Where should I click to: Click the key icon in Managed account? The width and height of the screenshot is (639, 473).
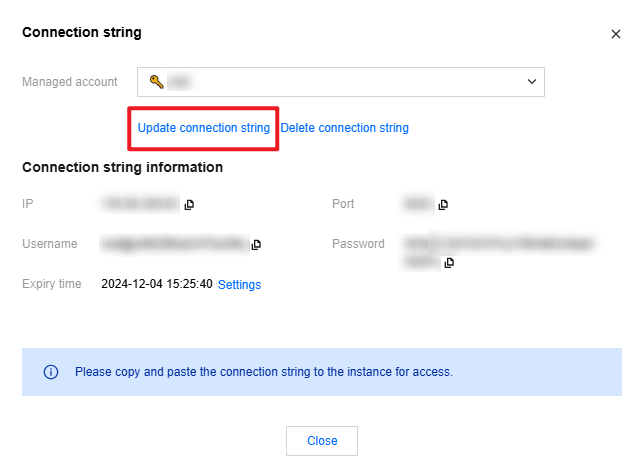tap(156, 81)
